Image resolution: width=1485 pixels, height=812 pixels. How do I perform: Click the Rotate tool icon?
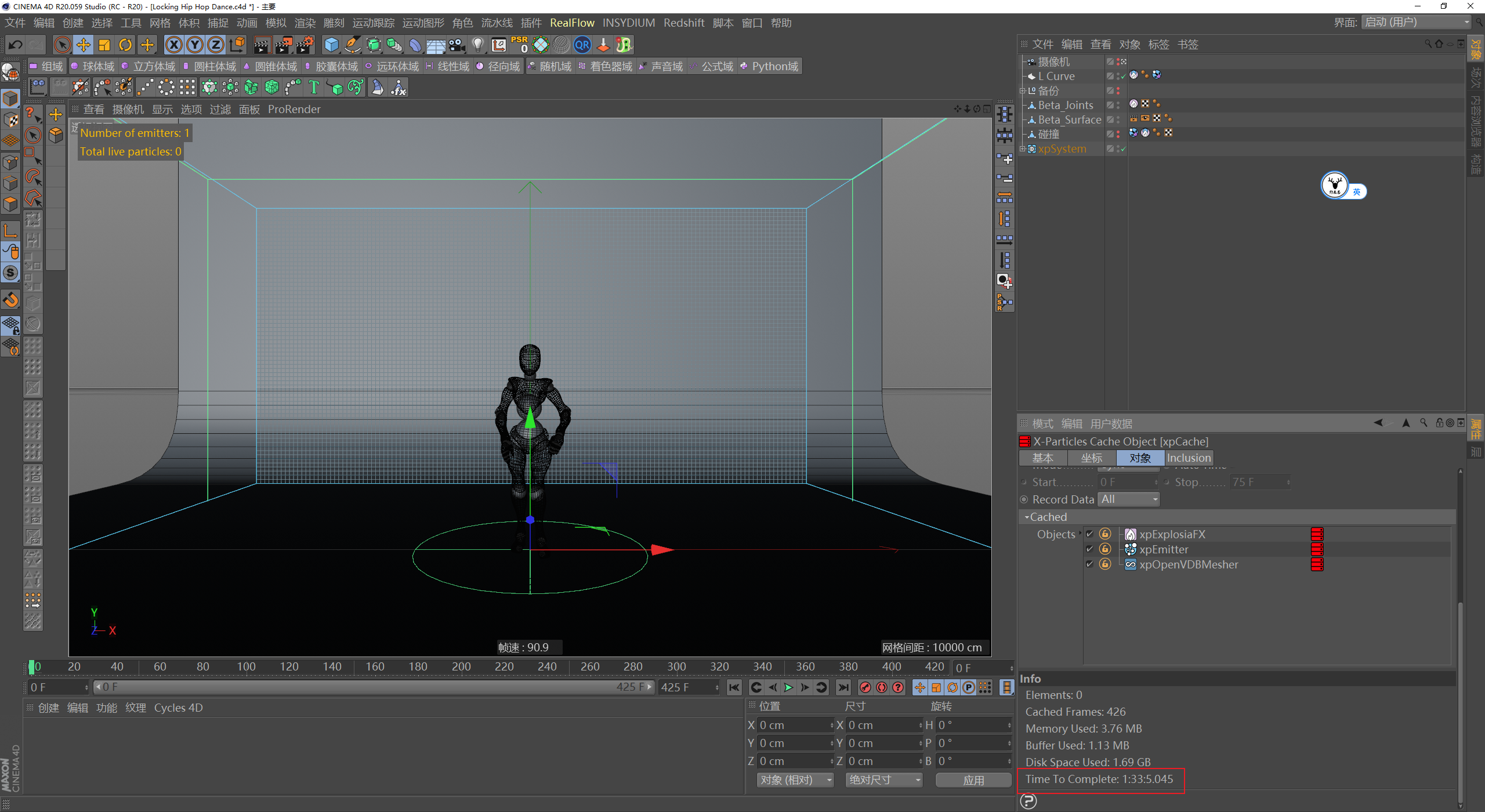tap(125, 45)
